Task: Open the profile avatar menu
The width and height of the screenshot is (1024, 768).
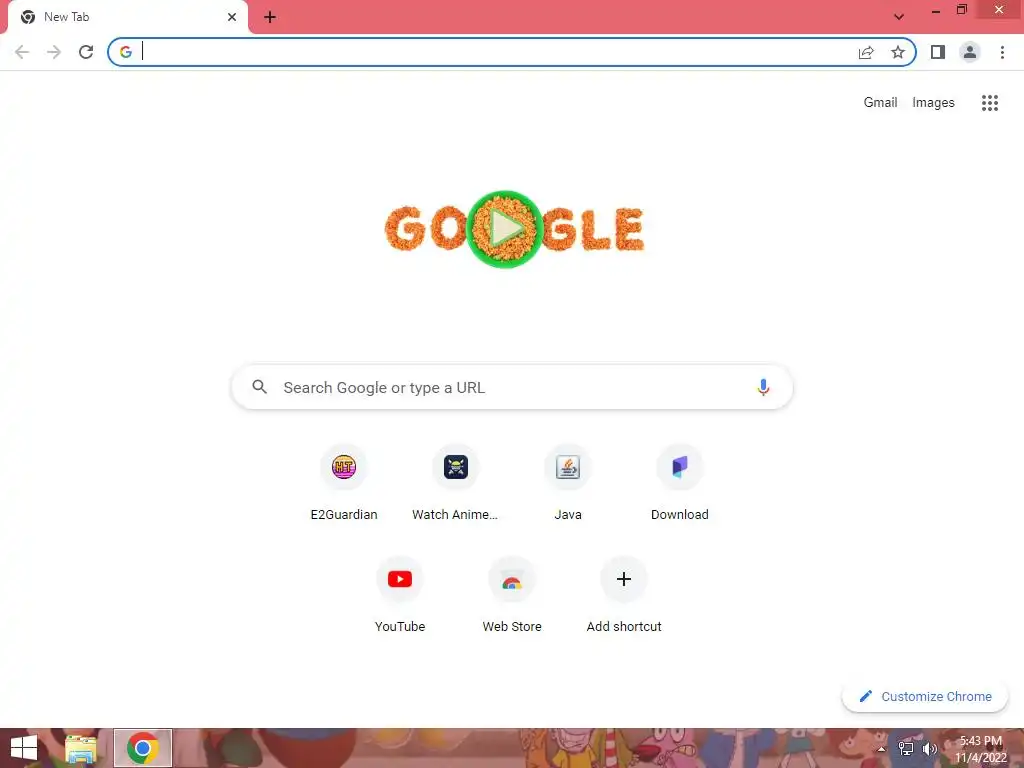Action: click(970, 52)
